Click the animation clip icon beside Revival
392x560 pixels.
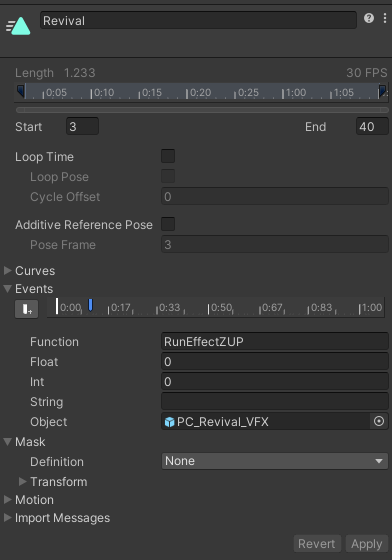pyautogui.click(x=19, y=26)
